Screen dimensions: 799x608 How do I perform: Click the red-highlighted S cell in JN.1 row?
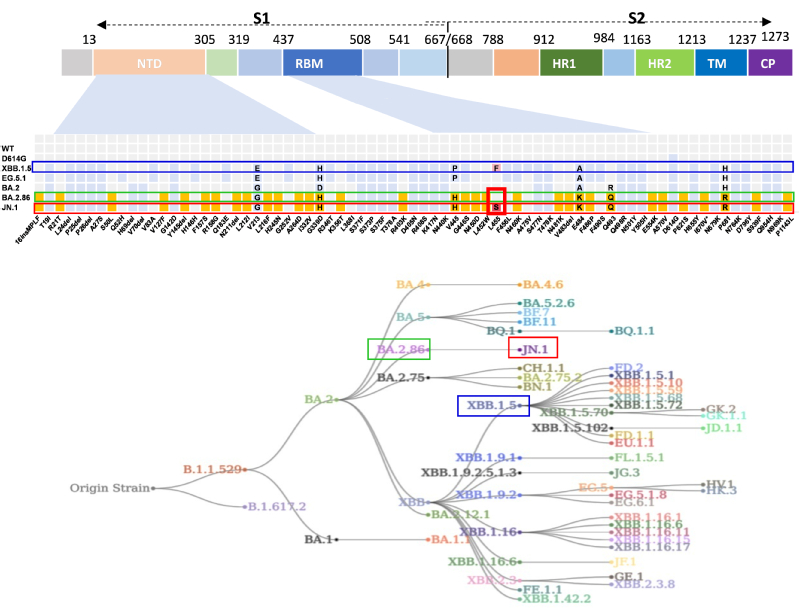(496, 207)
